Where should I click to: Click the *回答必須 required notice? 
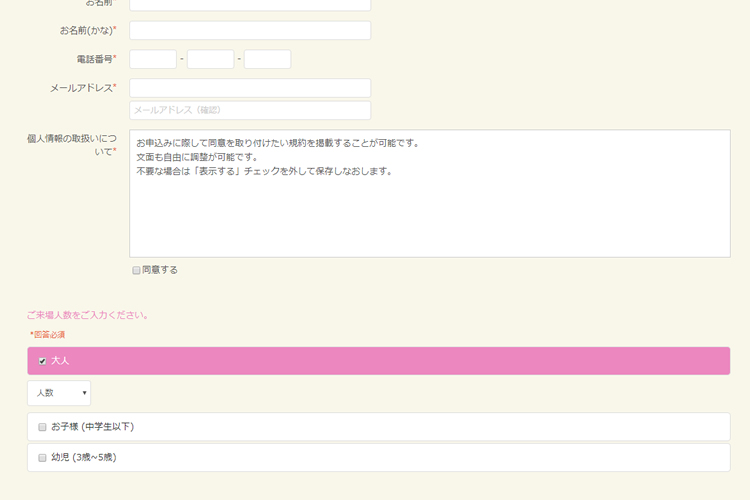47,335
